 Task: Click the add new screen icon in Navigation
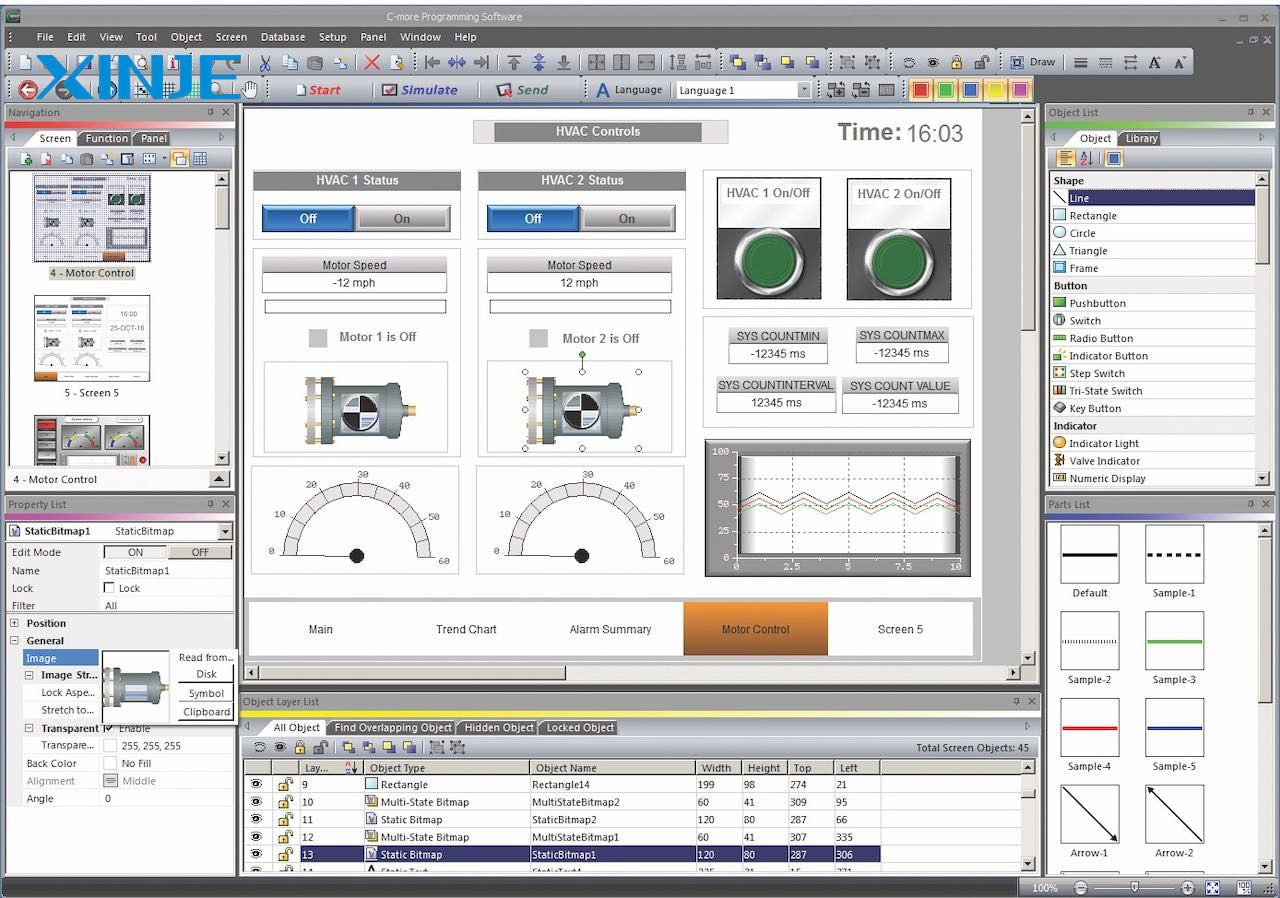point(27,159)
